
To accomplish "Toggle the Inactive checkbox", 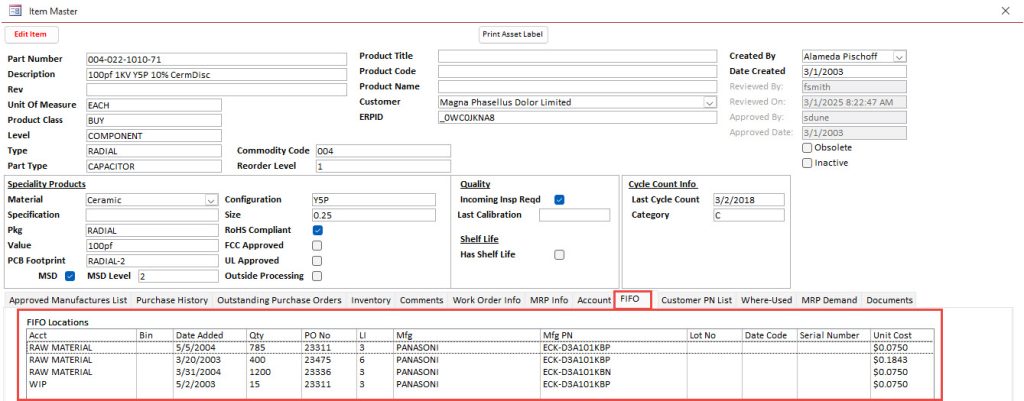I will (807, 163).
